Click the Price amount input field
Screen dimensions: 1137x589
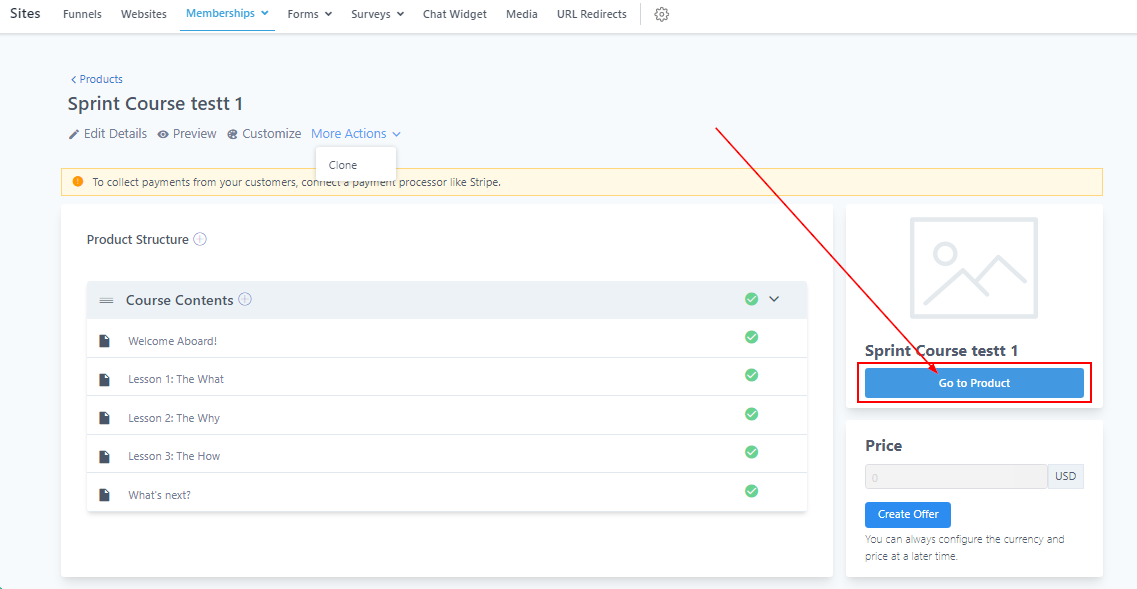click(955, 477)
